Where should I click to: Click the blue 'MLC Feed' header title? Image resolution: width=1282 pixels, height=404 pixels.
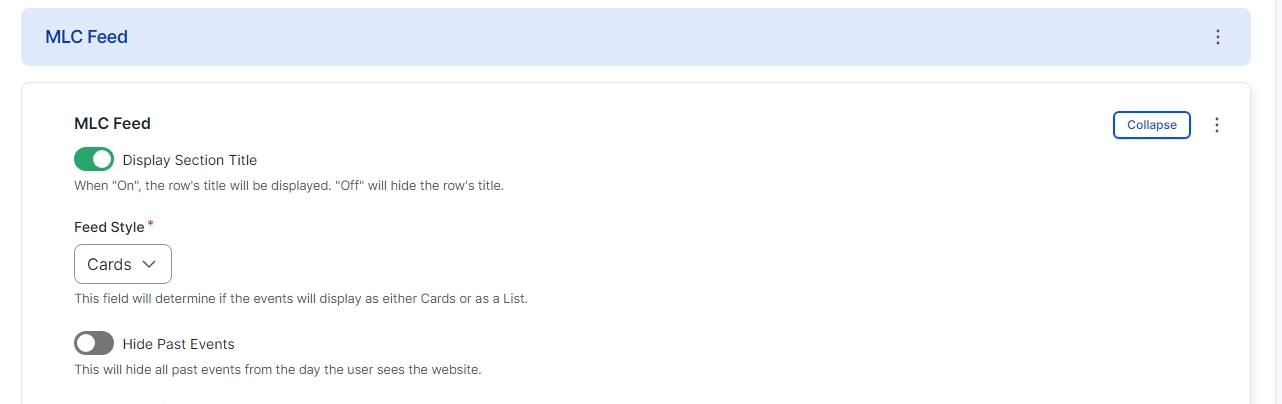click(x=86, y=37)
